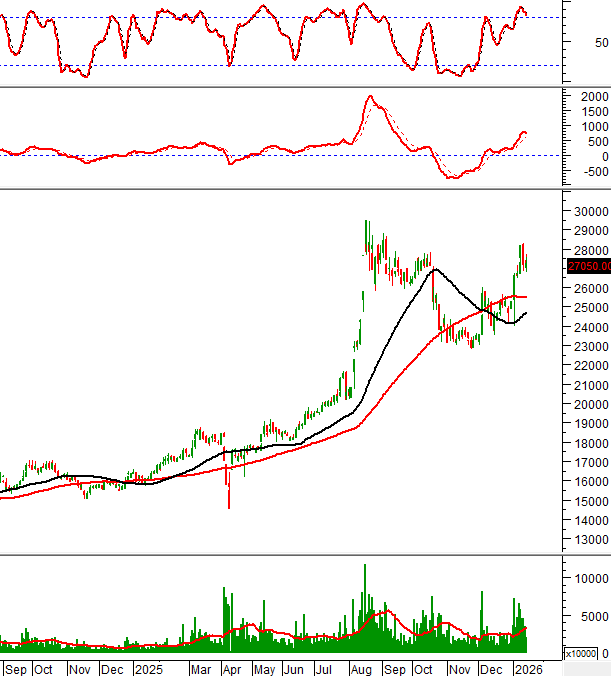Click the 5000 level on the volume axis
Image resolution: width=611 pixels, height=676 pixels.
coord(588,616)
